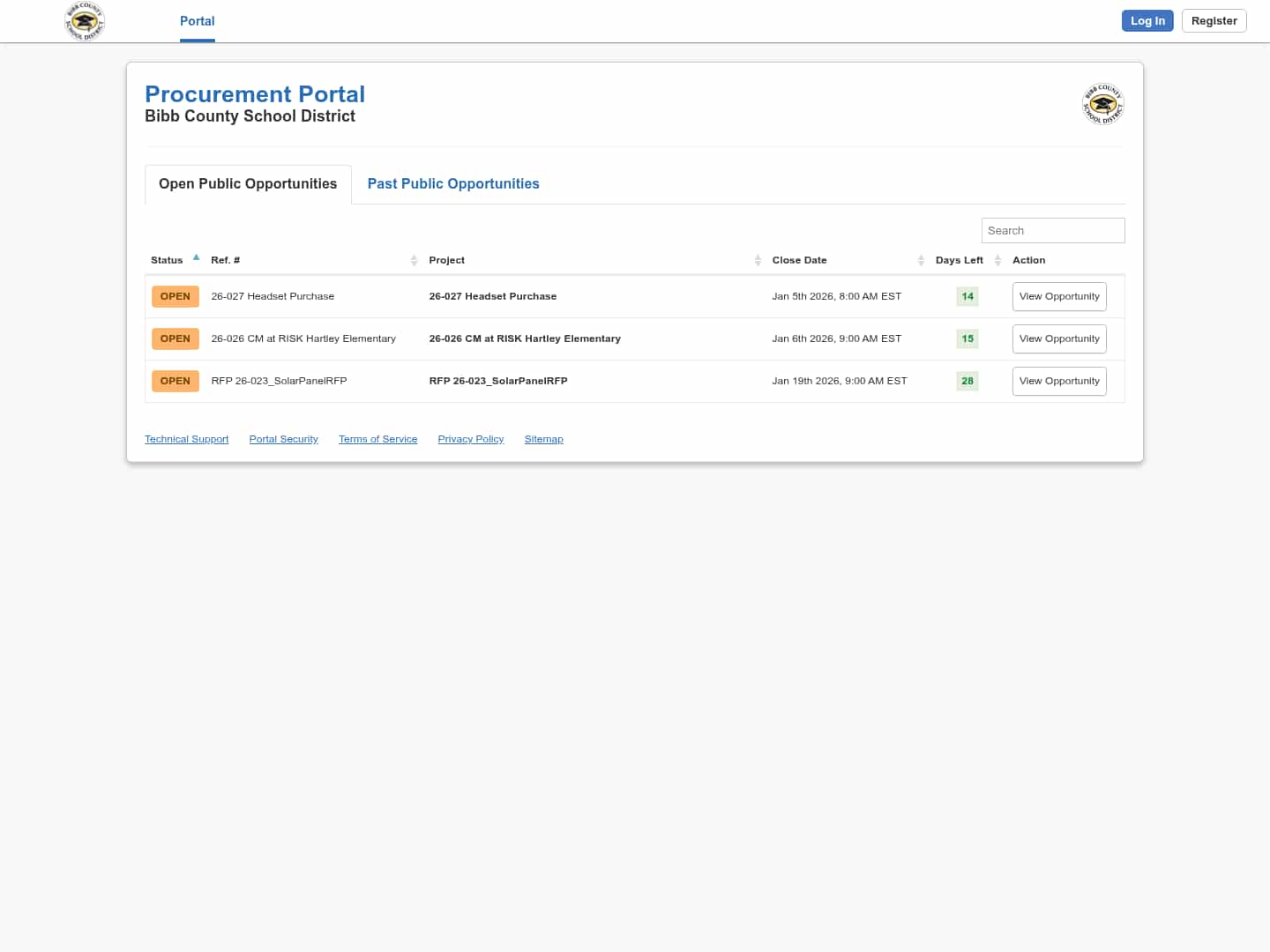Click the OPEN badge on the SolarPanelRFP row
Image resolution: width=1270 pixels, height=952 pixels.
175,381
